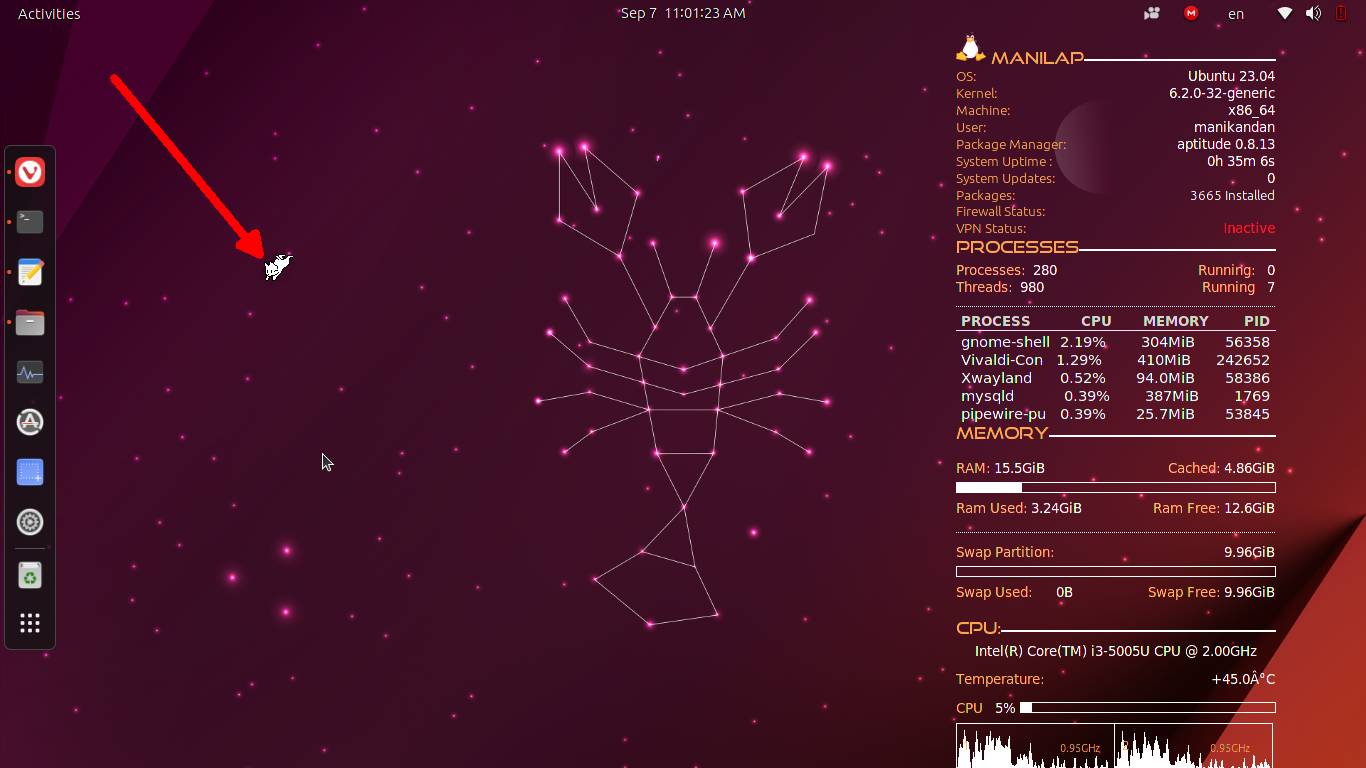Click the red battery indicator
The width and height of the screenshot is (1366, 768).
click(1341, 13)
